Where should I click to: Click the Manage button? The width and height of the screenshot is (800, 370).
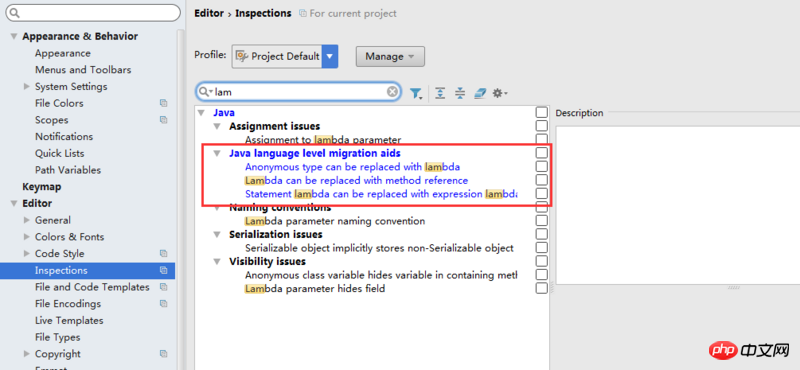(x=390, y=57)
